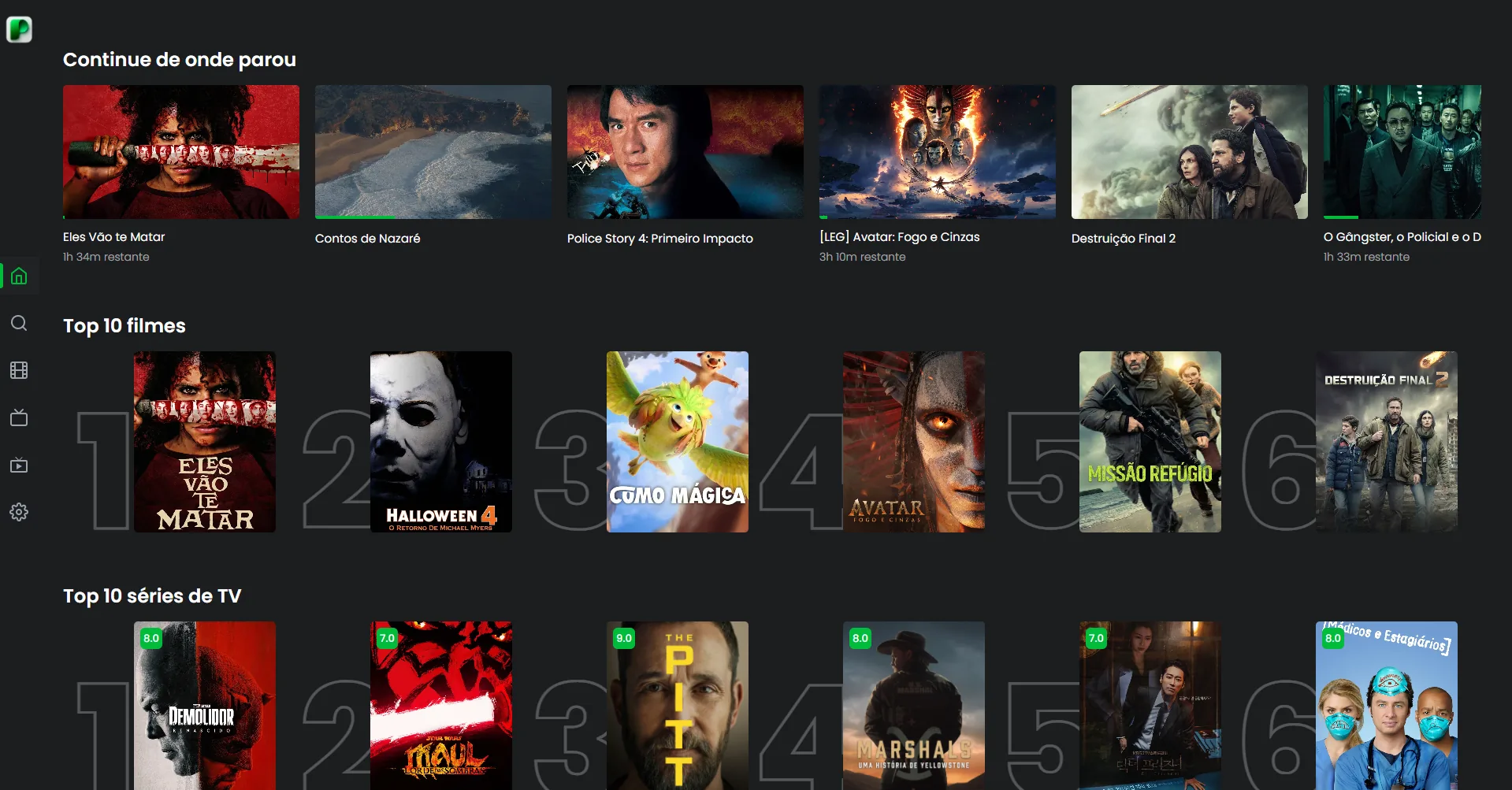The image size is (1512, 790).
Task: Go to Home via the sidebar house icon
Action: pyautogui.click(x=19, y=276)
